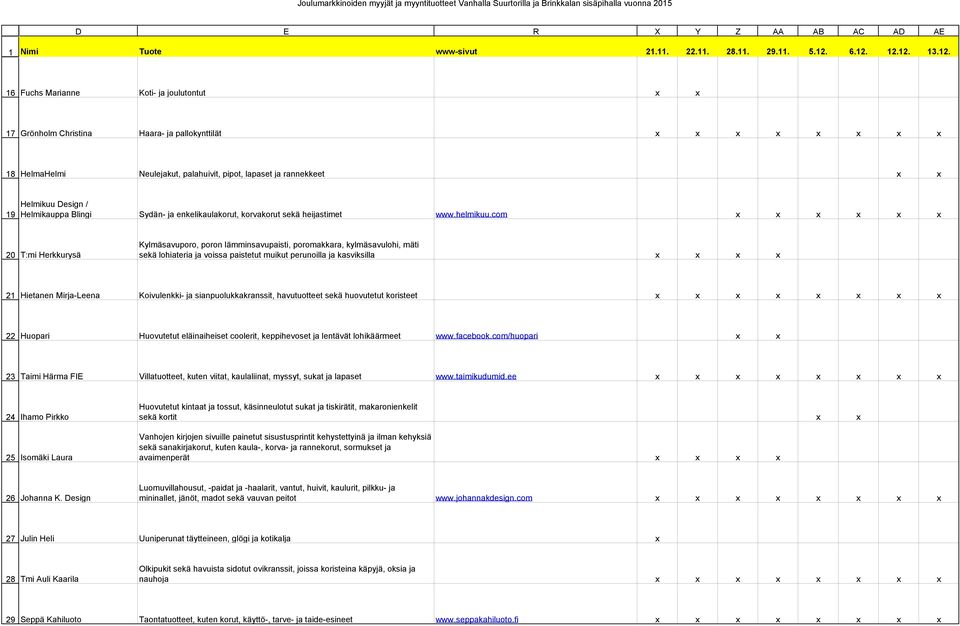Select column AA header
This screenshot has height=626, width=960.
[778, 31]
